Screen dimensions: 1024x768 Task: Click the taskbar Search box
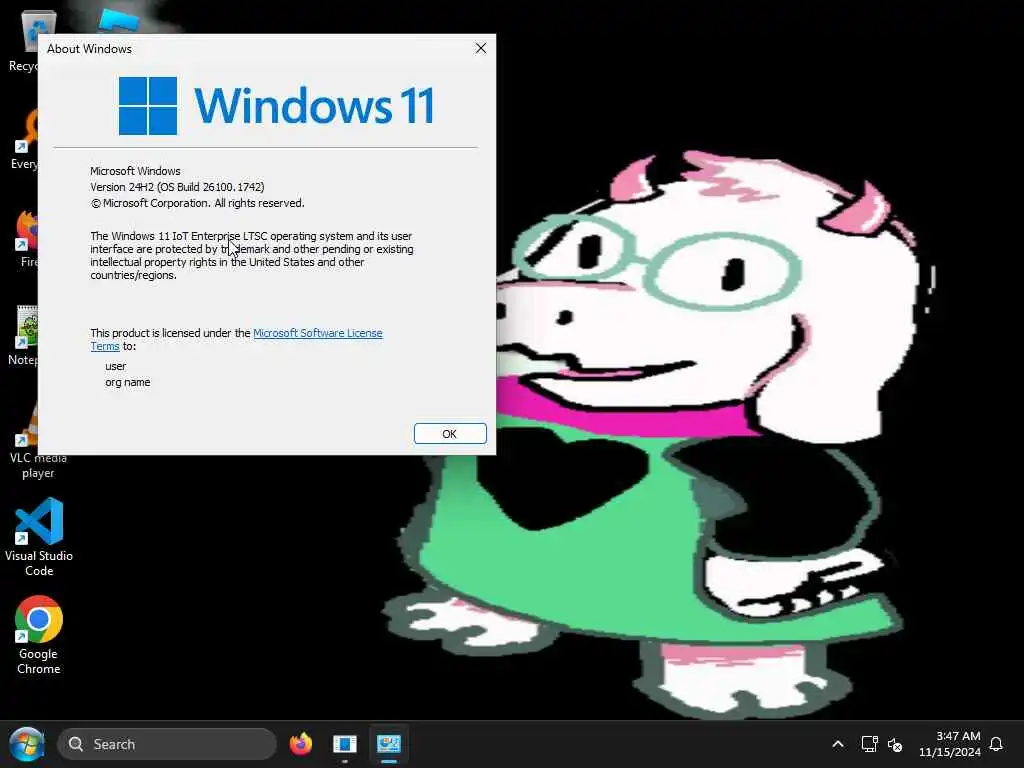167,744
